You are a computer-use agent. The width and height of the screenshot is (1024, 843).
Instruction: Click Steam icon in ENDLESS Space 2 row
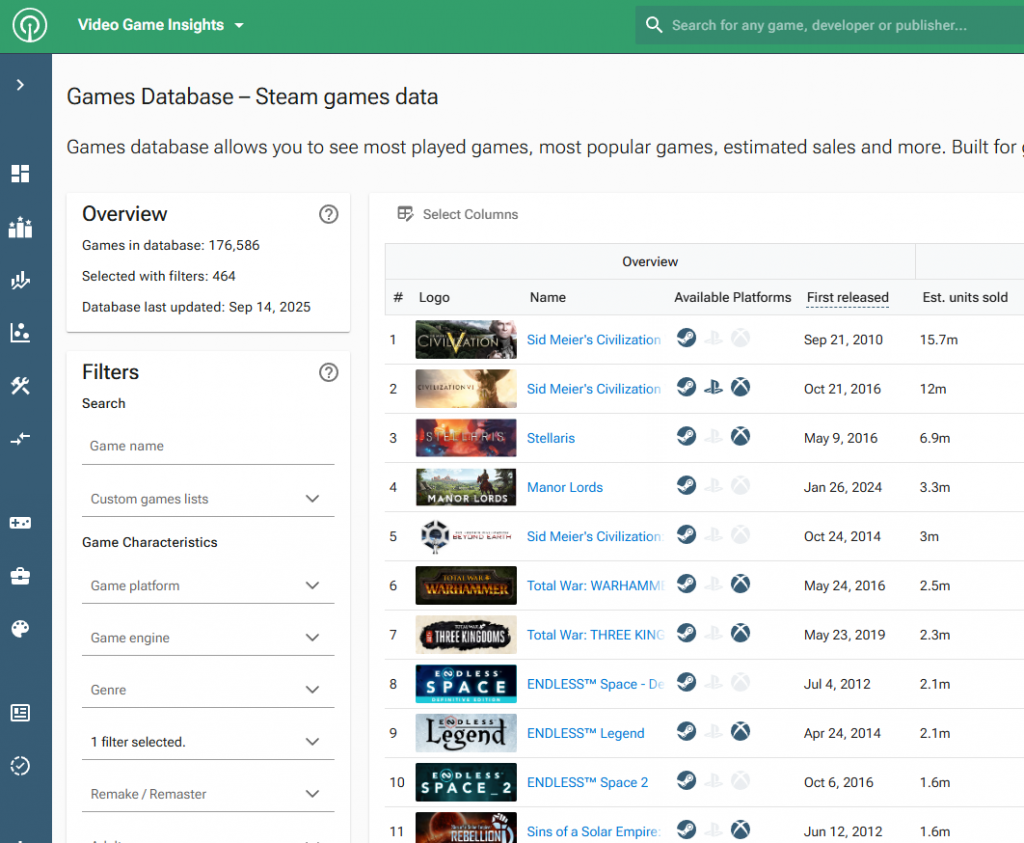coord(686,781)
